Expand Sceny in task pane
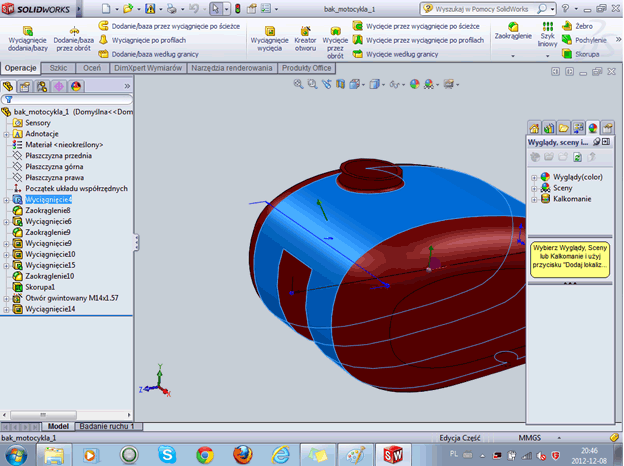 coord(534,189)
